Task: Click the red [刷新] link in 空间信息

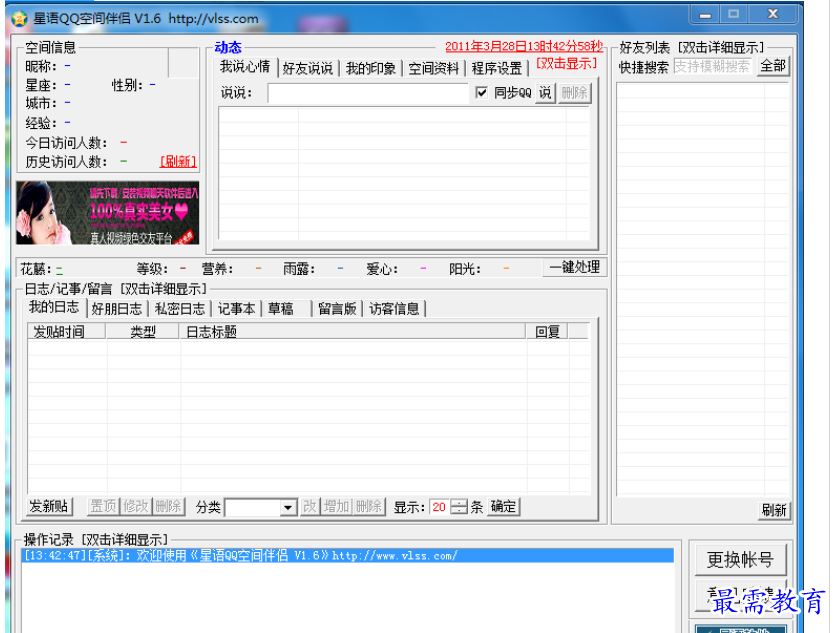Action: pyautogui.click(x=178, y=162)
